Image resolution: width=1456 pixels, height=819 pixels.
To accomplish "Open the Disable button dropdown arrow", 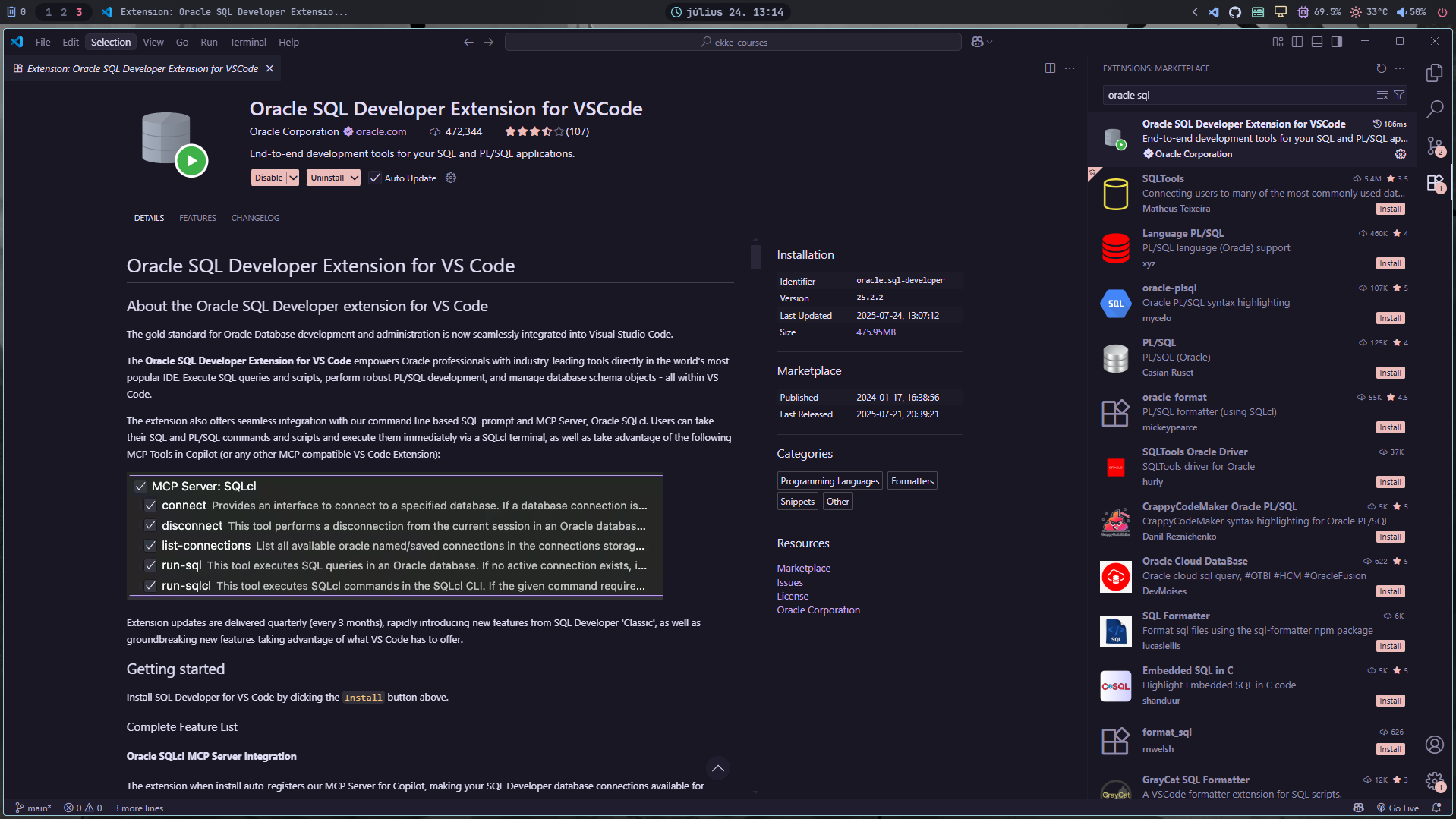I will [295, 178].
